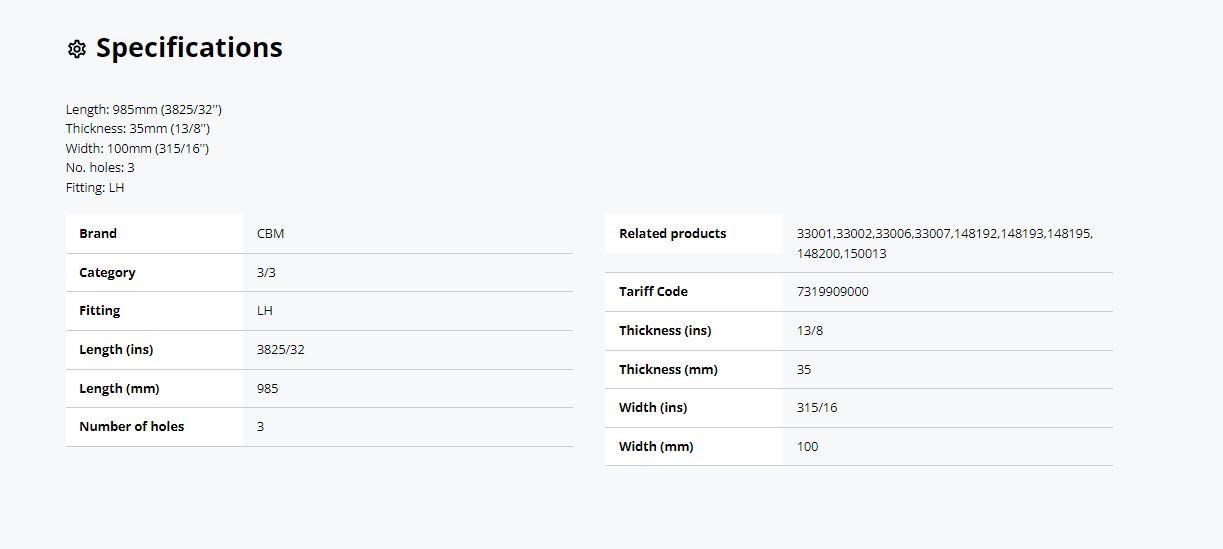Image resolution: width=1223 pixels, height=549 pixels.
Task: Click the Related products label
Action: pyautogui.click(x=673, y=233)
